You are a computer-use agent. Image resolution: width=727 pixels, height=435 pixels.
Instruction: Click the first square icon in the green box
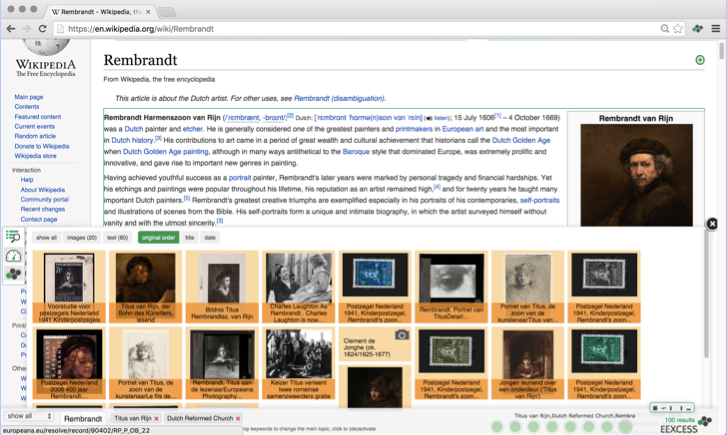[x=655, y=408]
